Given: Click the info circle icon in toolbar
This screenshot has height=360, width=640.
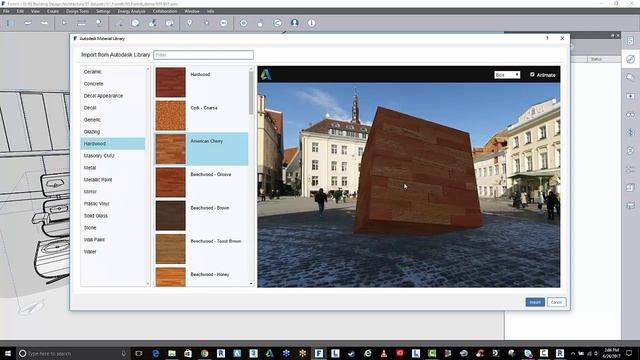Looking at the screenshot, I should [311, 23].
